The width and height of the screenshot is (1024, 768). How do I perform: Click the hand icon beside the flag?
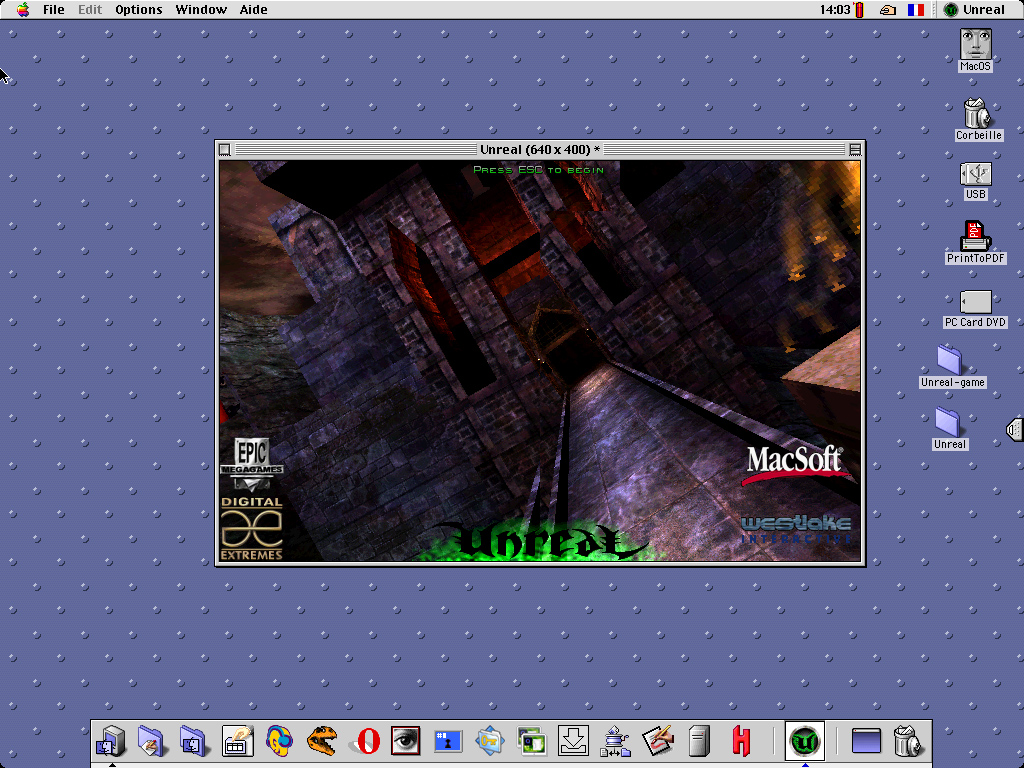888,10
